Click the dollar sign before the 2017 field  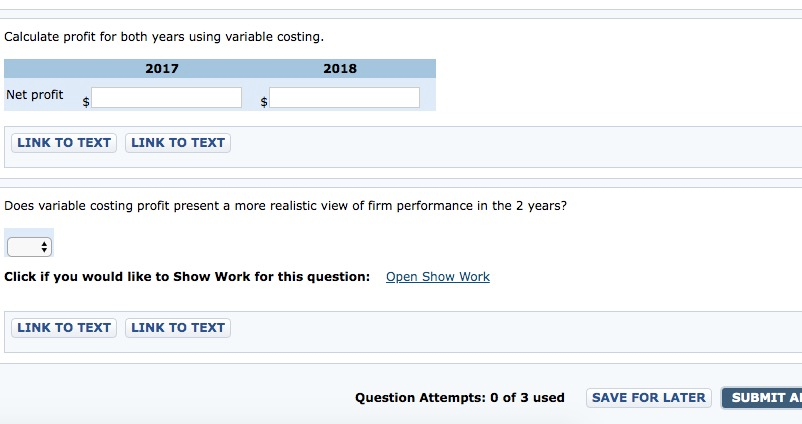[86, 102]
